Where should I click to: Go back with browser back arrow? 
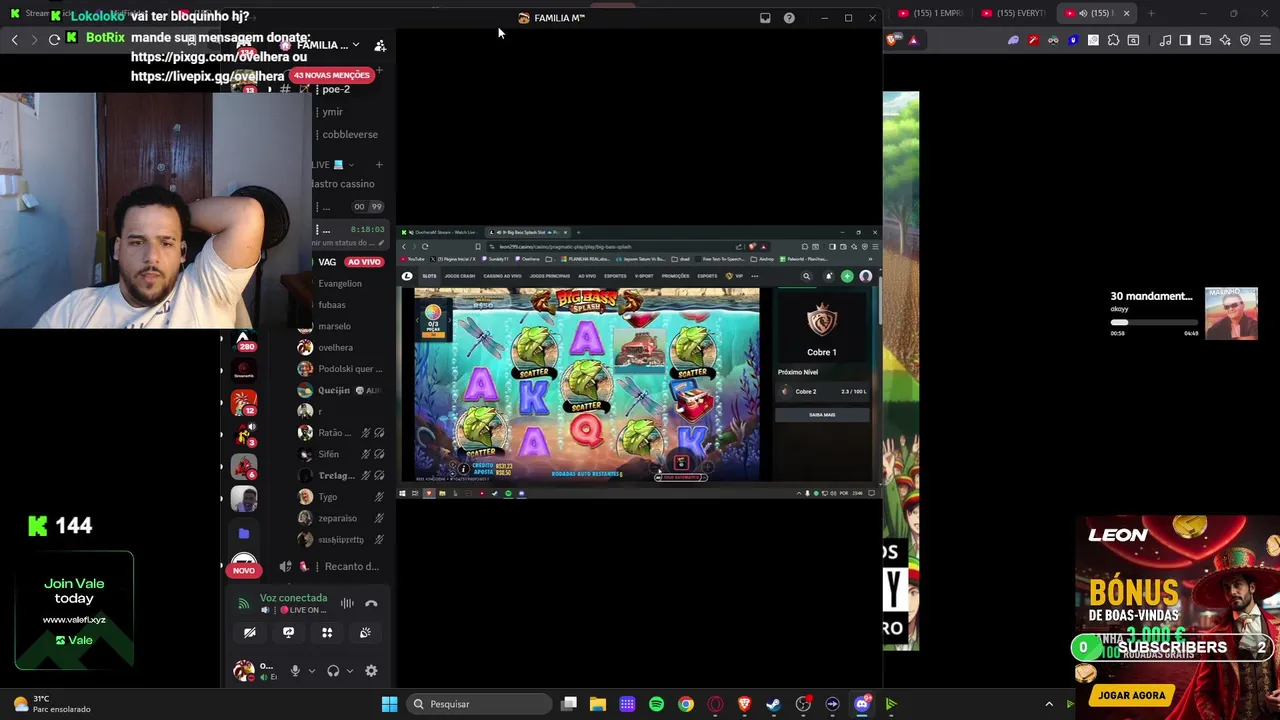[14, 39]
